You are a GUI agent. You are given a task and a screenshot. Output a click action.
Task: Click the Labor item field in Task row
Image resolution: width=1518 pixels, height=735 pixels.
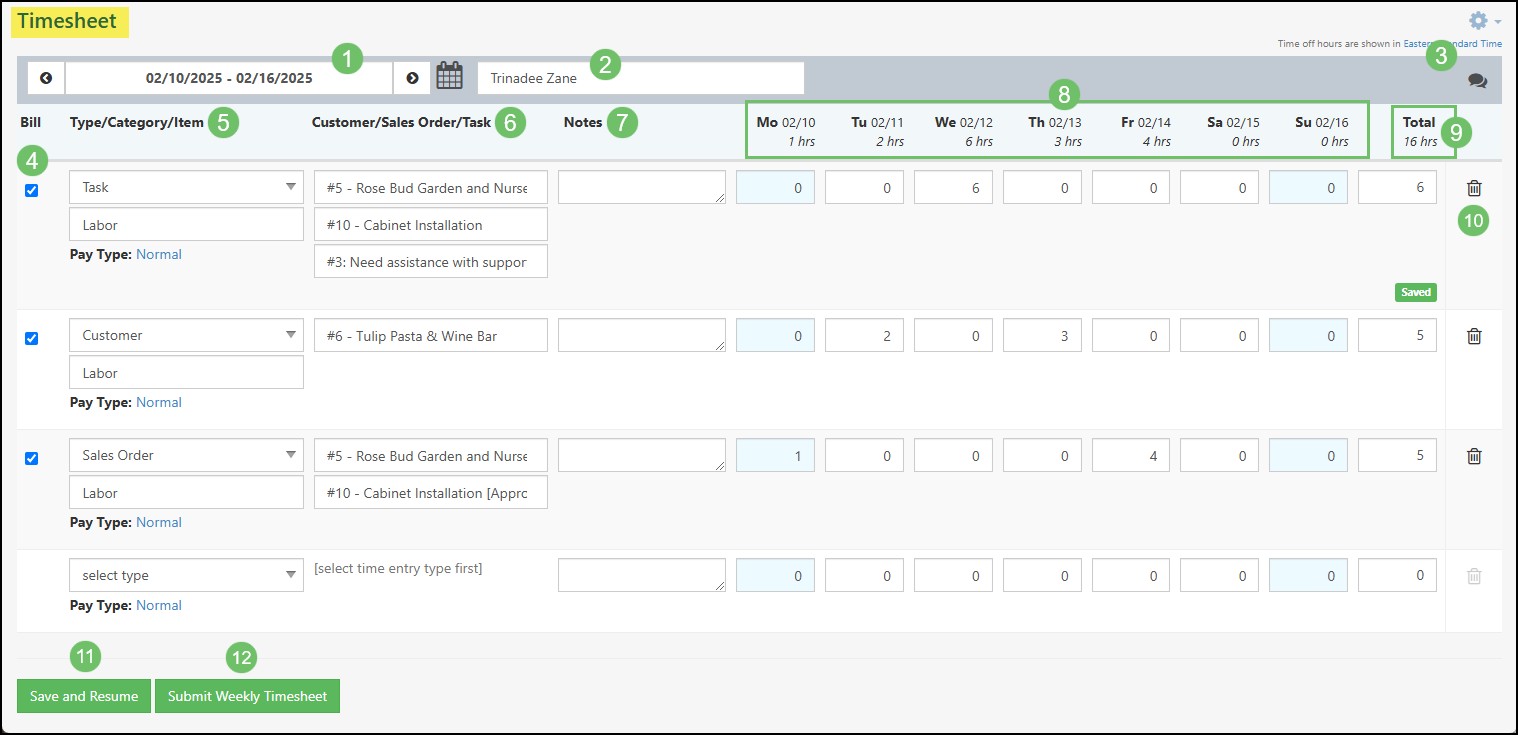coord(186,225)
